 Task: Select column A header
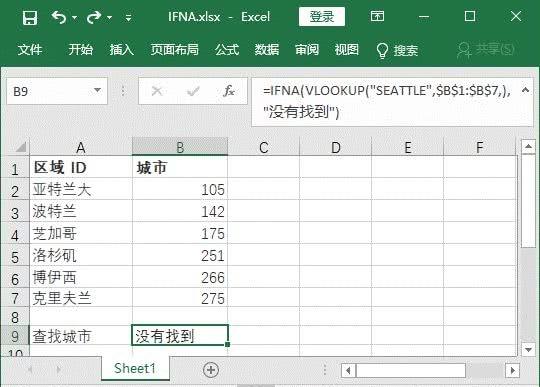pyautogui.click(x=81, y=147)
